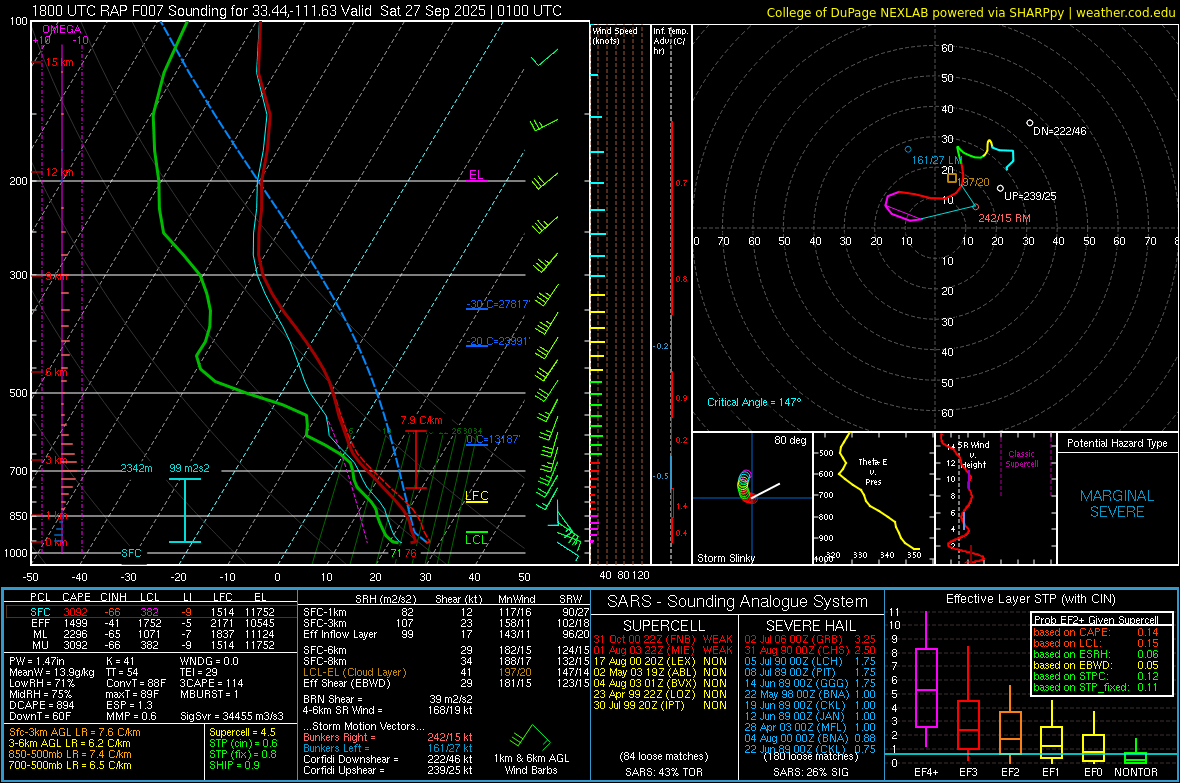Screen dimensions: 1180x783
Task: Click the "Effective Layer STP (with CIN)" title
Action: coord(1030,599)
